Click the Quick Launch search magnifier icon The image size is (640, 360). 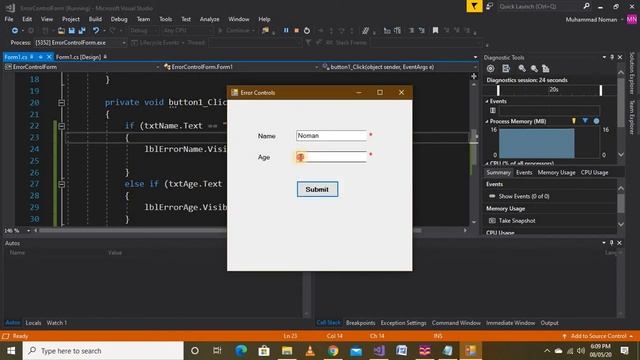pyautogui.click(x=587, y=6)
